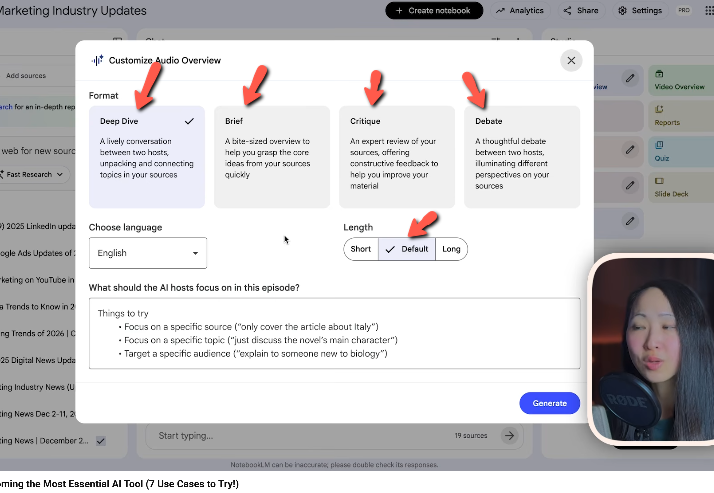Select the Trends to Know source

pyautogui.click(x=38, y=307)
